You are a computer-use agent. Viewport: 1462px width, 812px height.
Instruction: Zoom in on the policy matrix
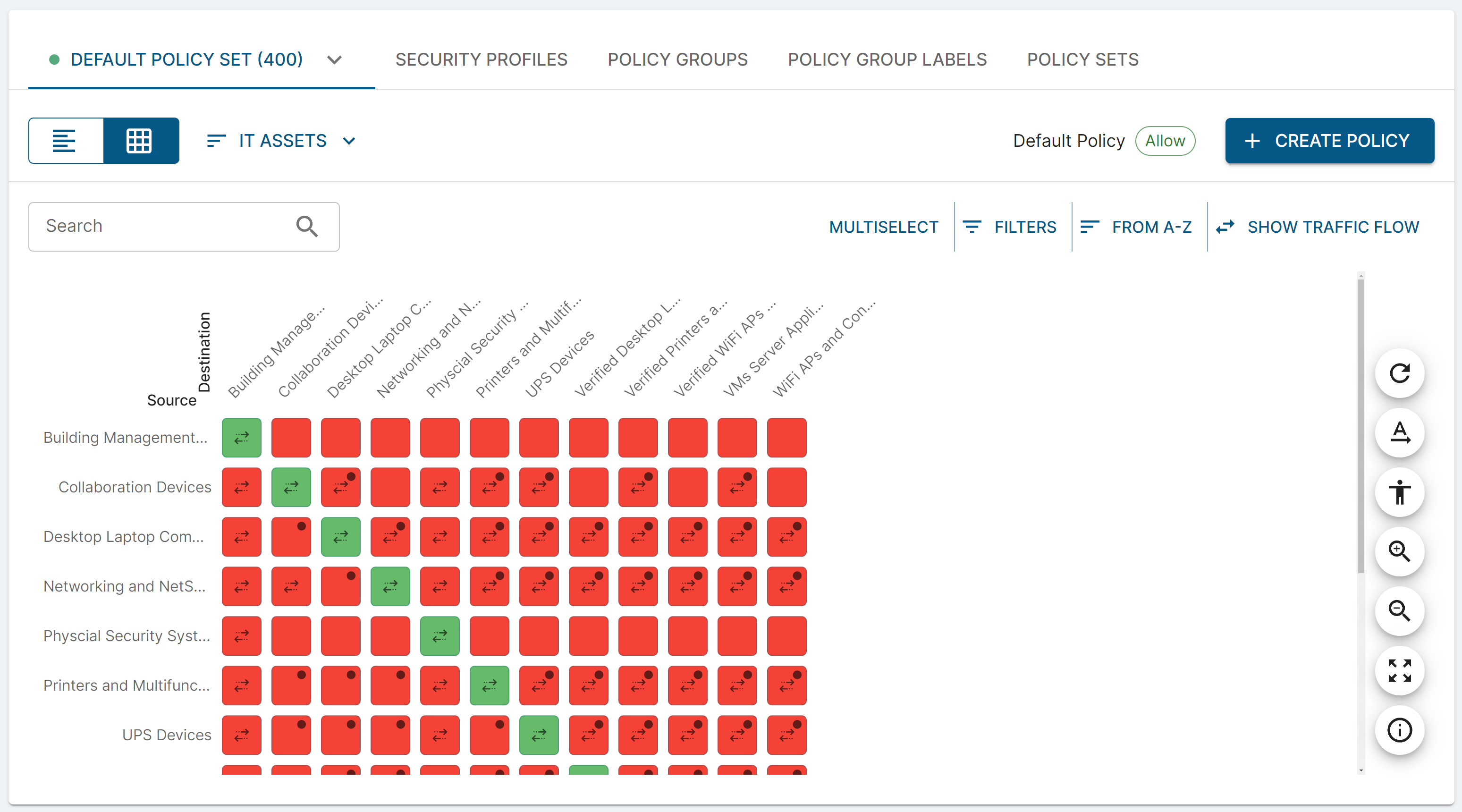[1399, 551]
